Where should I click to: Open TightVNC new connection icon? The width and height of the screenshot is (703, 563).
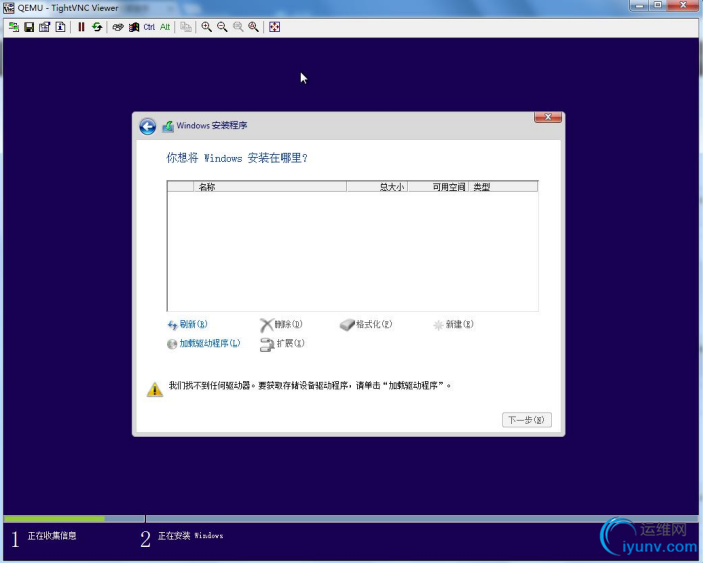point(14,27)
